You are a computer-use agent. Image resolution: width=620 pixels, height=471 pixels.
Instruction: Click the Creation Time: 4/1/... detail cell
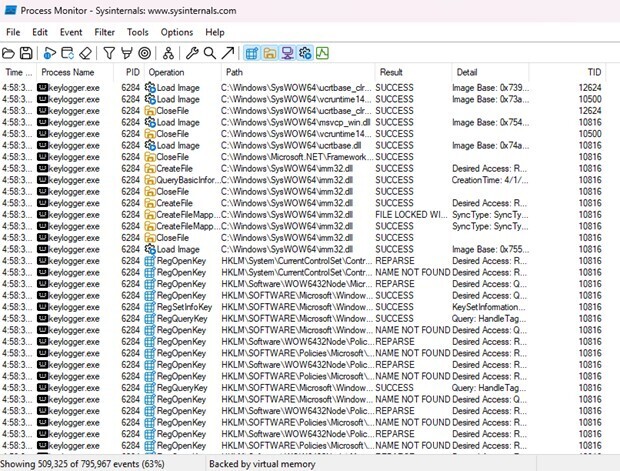click(490, 180)
